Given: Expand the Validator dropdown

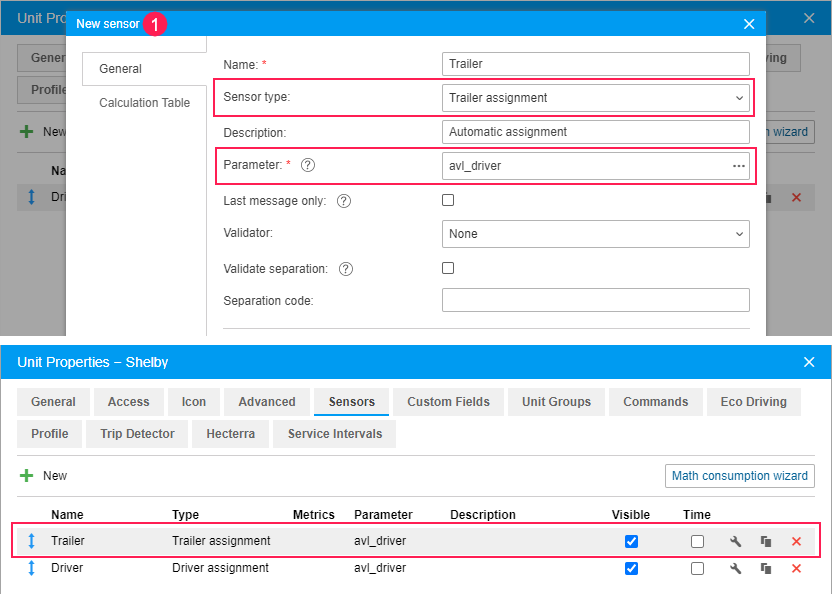Looking at the screenshot, I should (x=595, y=234).
